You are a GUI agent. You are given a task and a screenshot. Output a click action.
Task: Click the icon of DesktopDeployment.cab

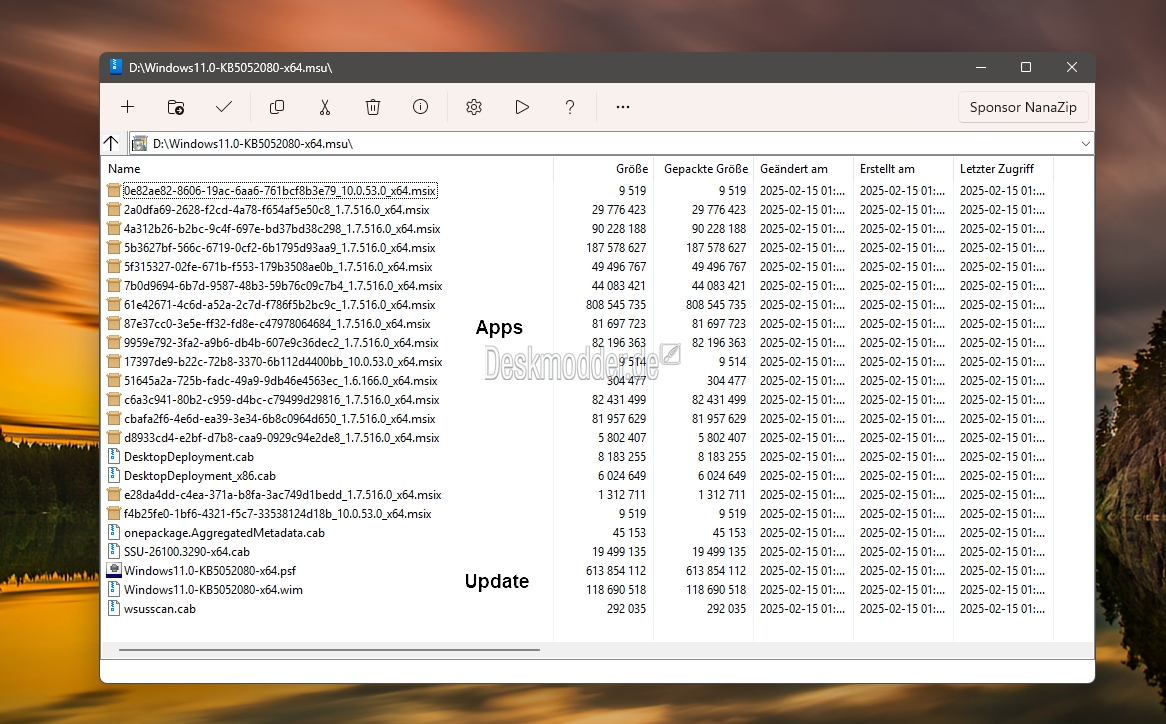coord(114,456)
